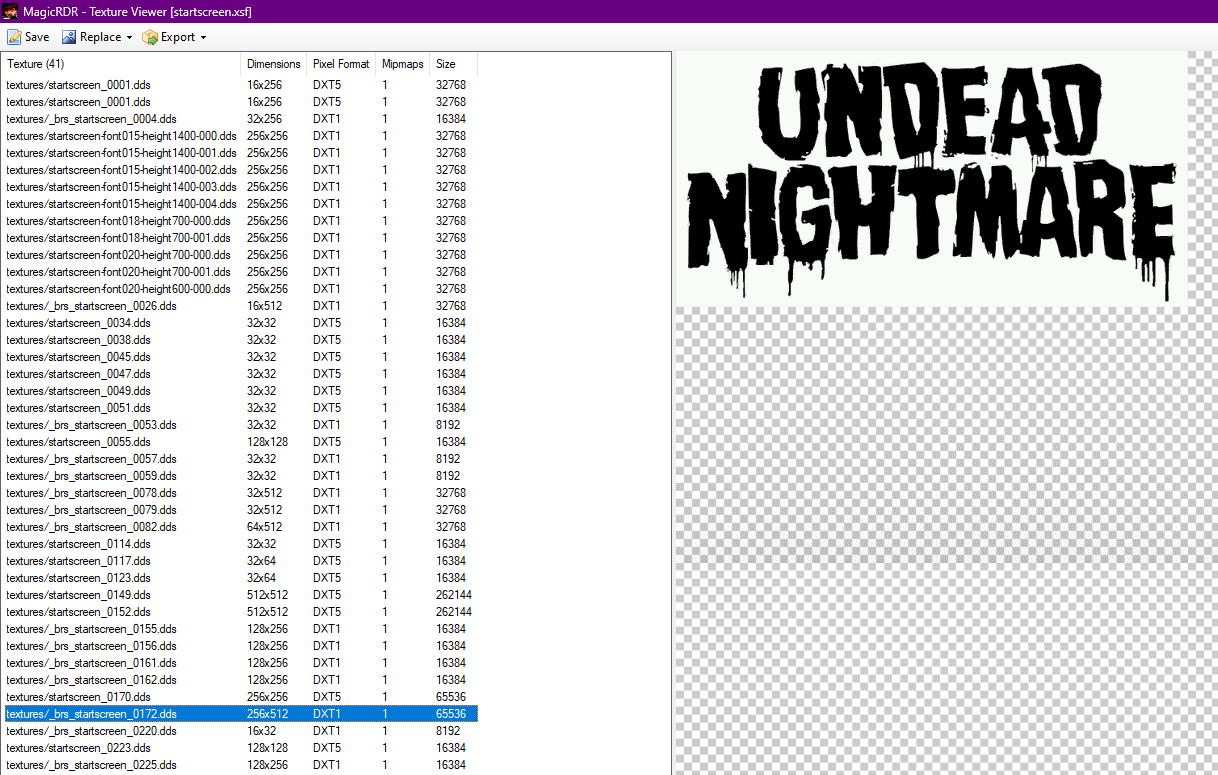The width and height of the screenshot is (1218, 775).
Task: Select textures/_brs_startscreen_0078.dds row
Action: click(x=240, y=492)
